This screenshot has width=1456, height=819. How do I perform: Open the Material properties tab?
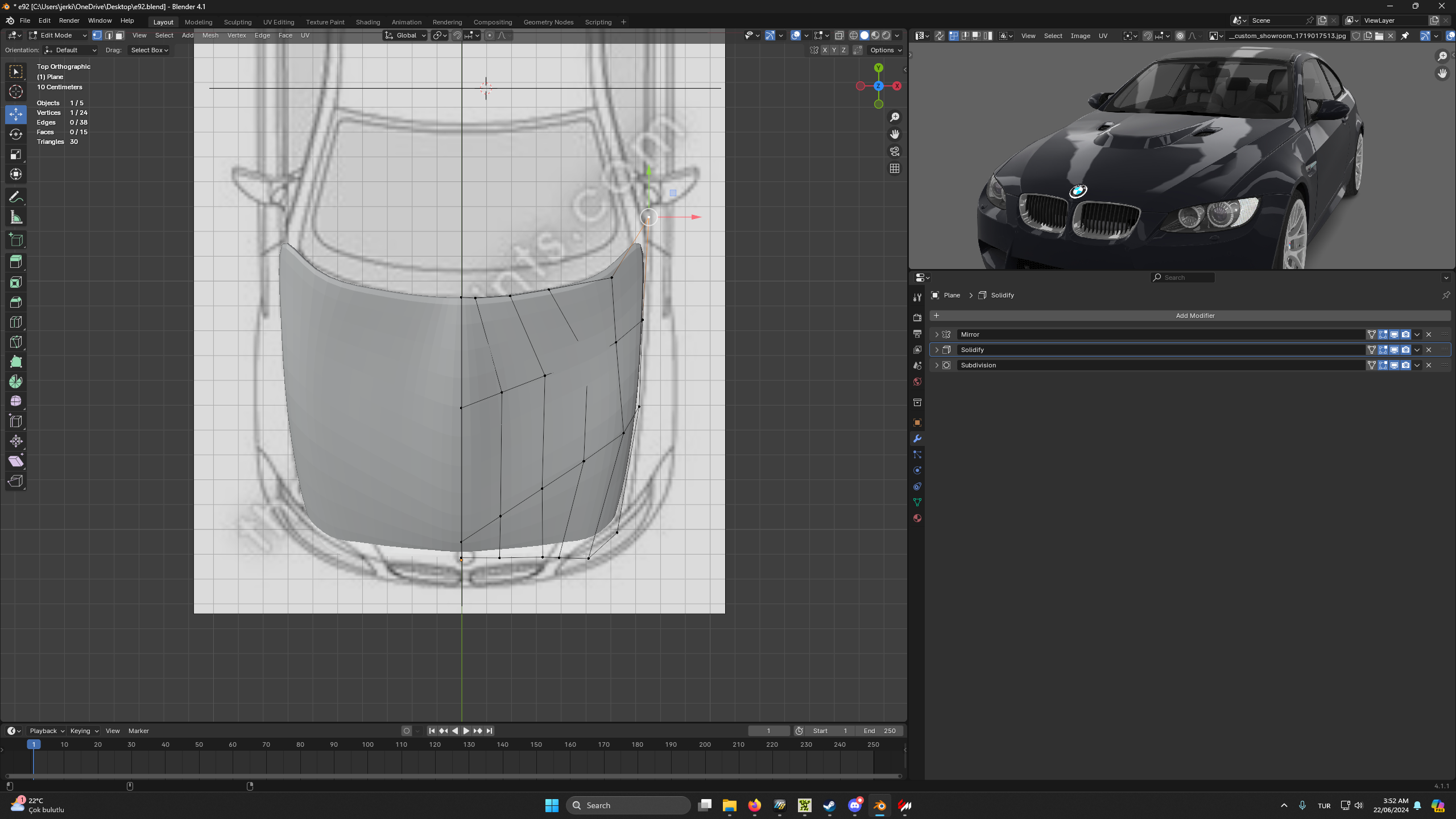pyautogui.click(x=917, y=518)
